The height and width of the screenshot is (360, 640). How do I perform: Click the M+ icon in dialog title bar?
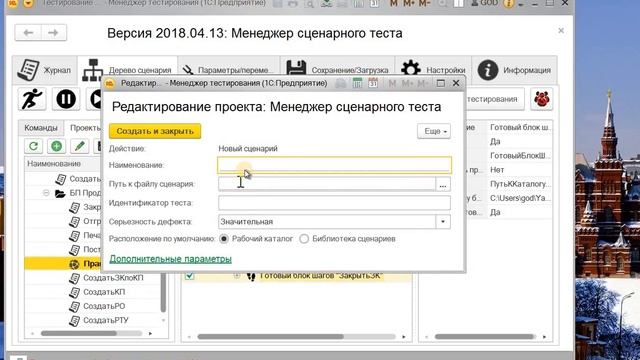tap(407, 83)
